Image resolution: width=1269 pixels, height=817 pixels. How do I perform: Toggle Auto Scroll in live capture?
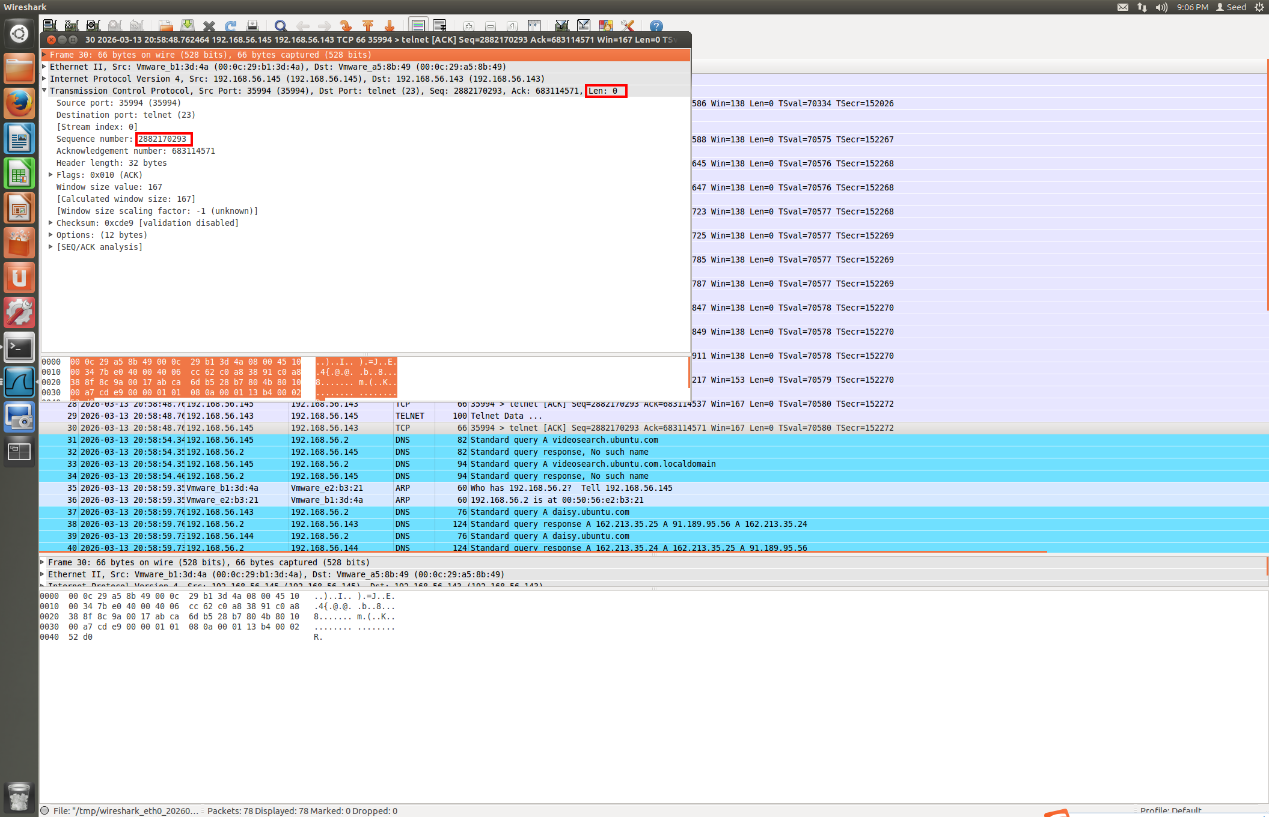pyautogui.click(x=440, y=26)
